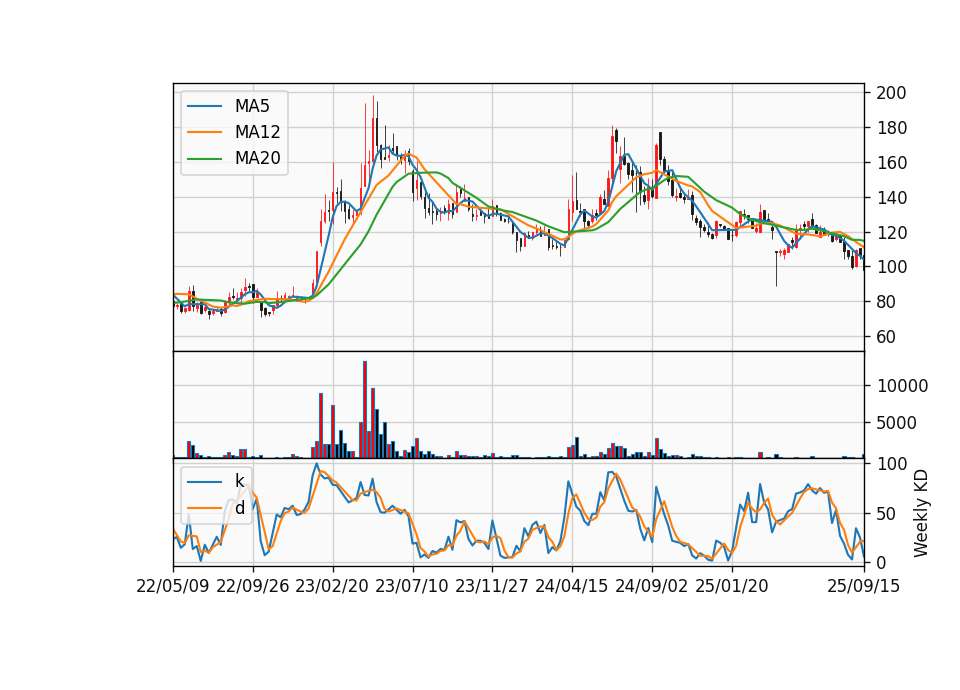Click the green MA20 legend line sample

tap(204, 159)
